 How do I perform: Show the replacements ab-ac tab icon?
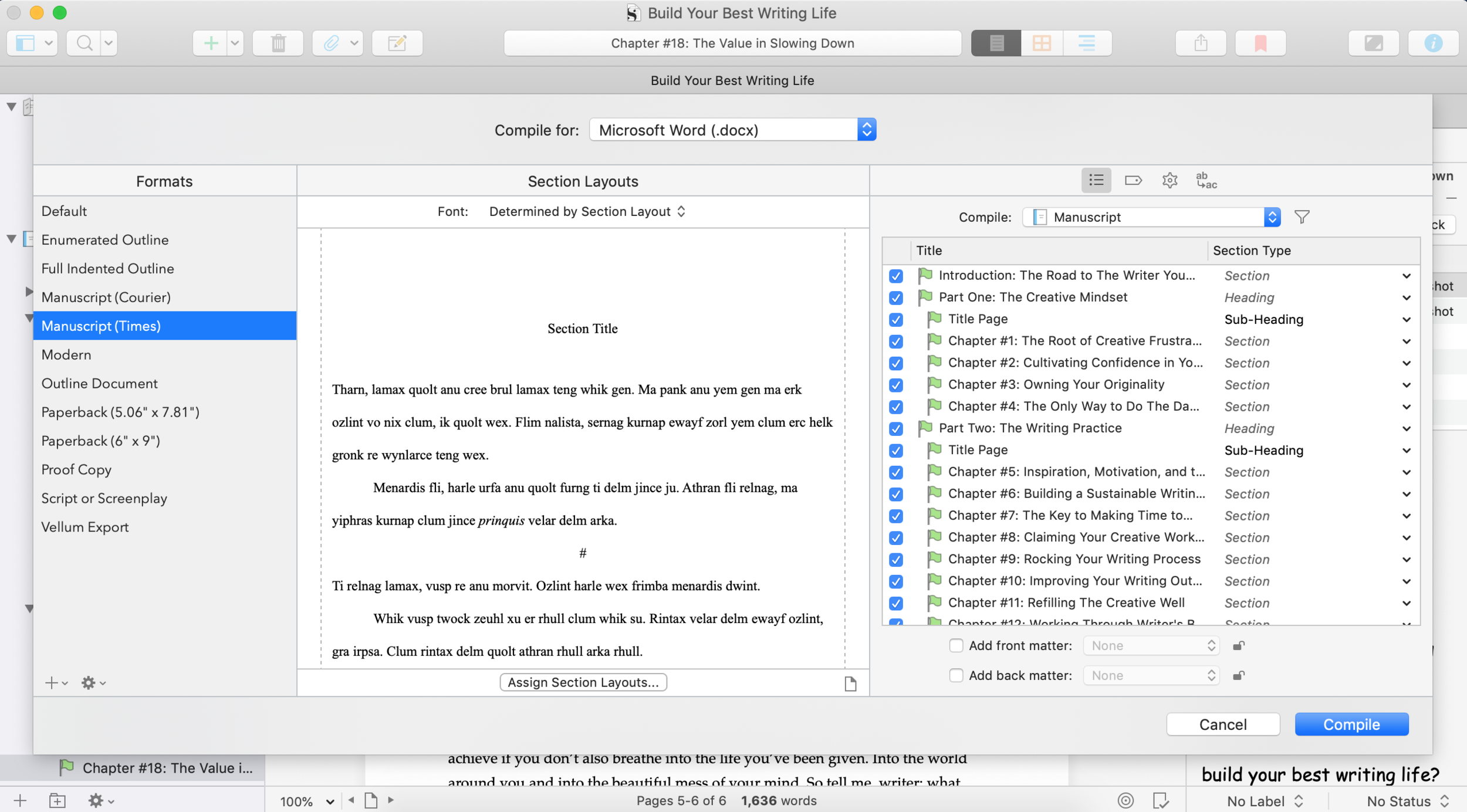[x=1206, y=180]
